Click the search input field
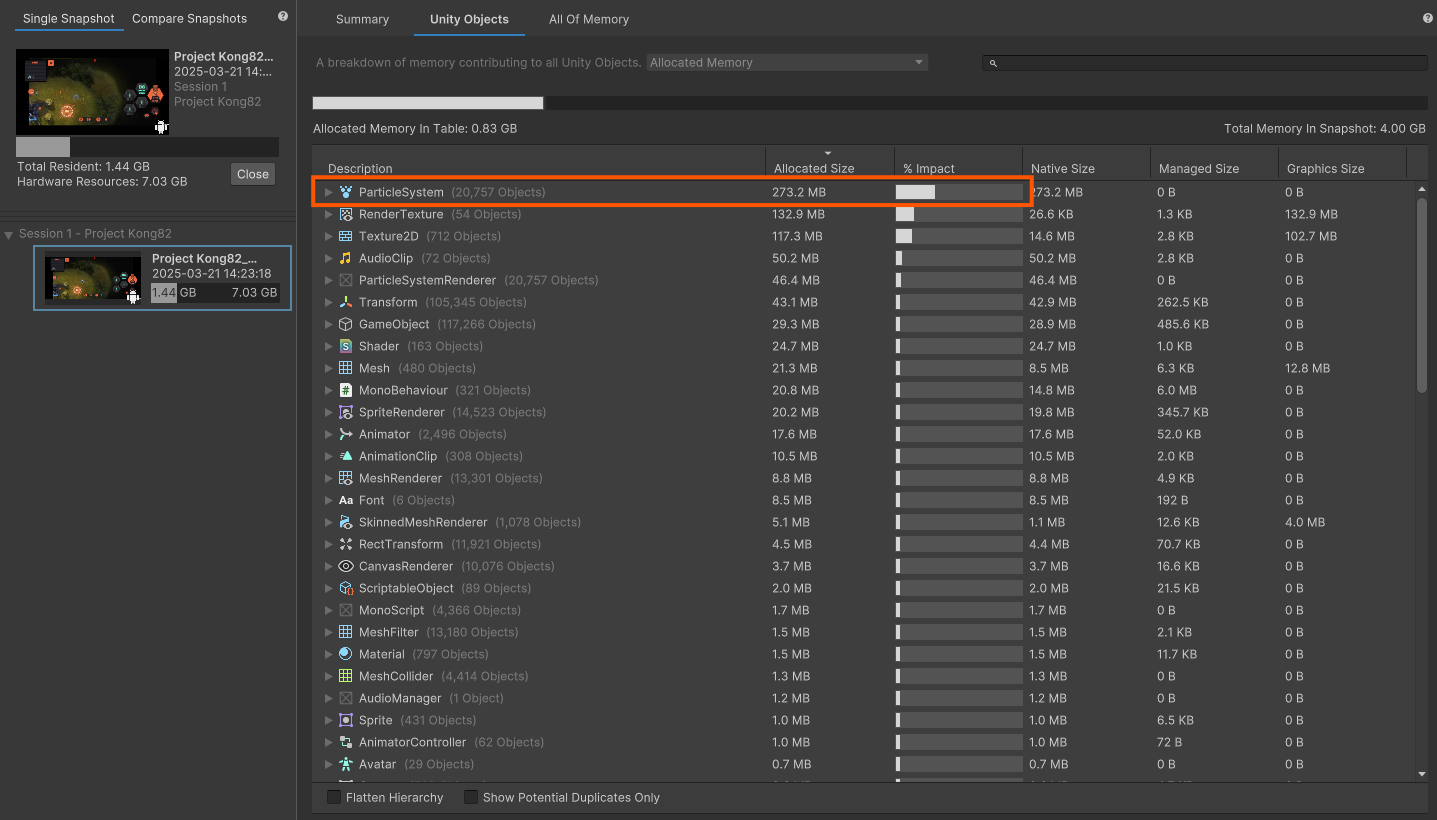Viewport: 1437px width, 820px height. click(x=1205, y=62)
